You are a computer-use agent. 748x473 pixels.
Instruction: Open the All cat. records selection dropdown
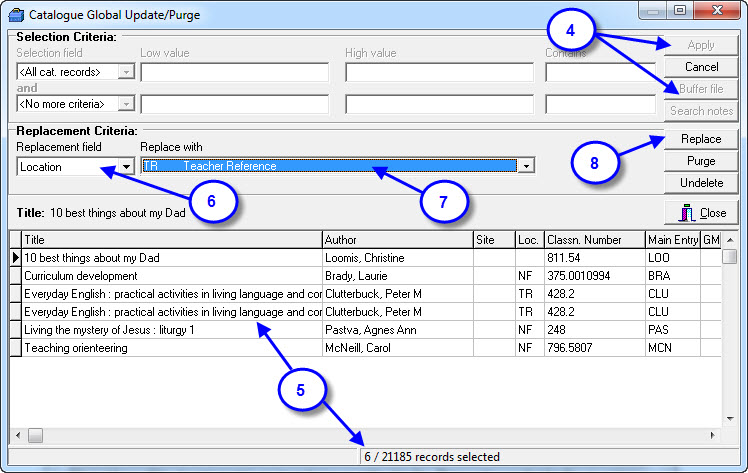point(125,72)
